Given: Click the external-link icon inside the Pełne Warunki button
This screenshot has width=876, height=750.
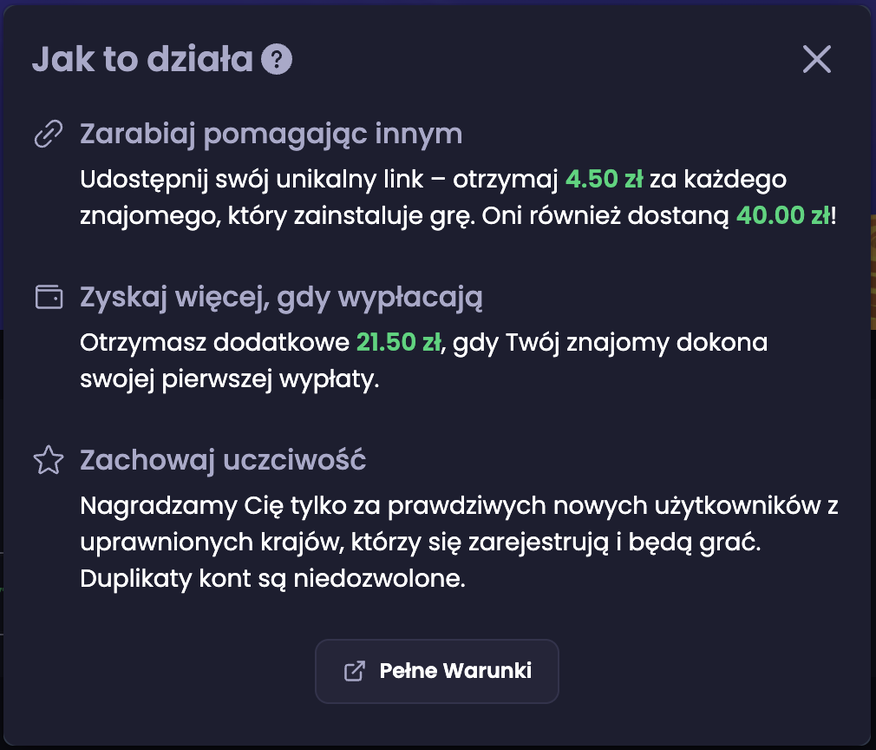Looking at the screenshot, I should 352,671.
